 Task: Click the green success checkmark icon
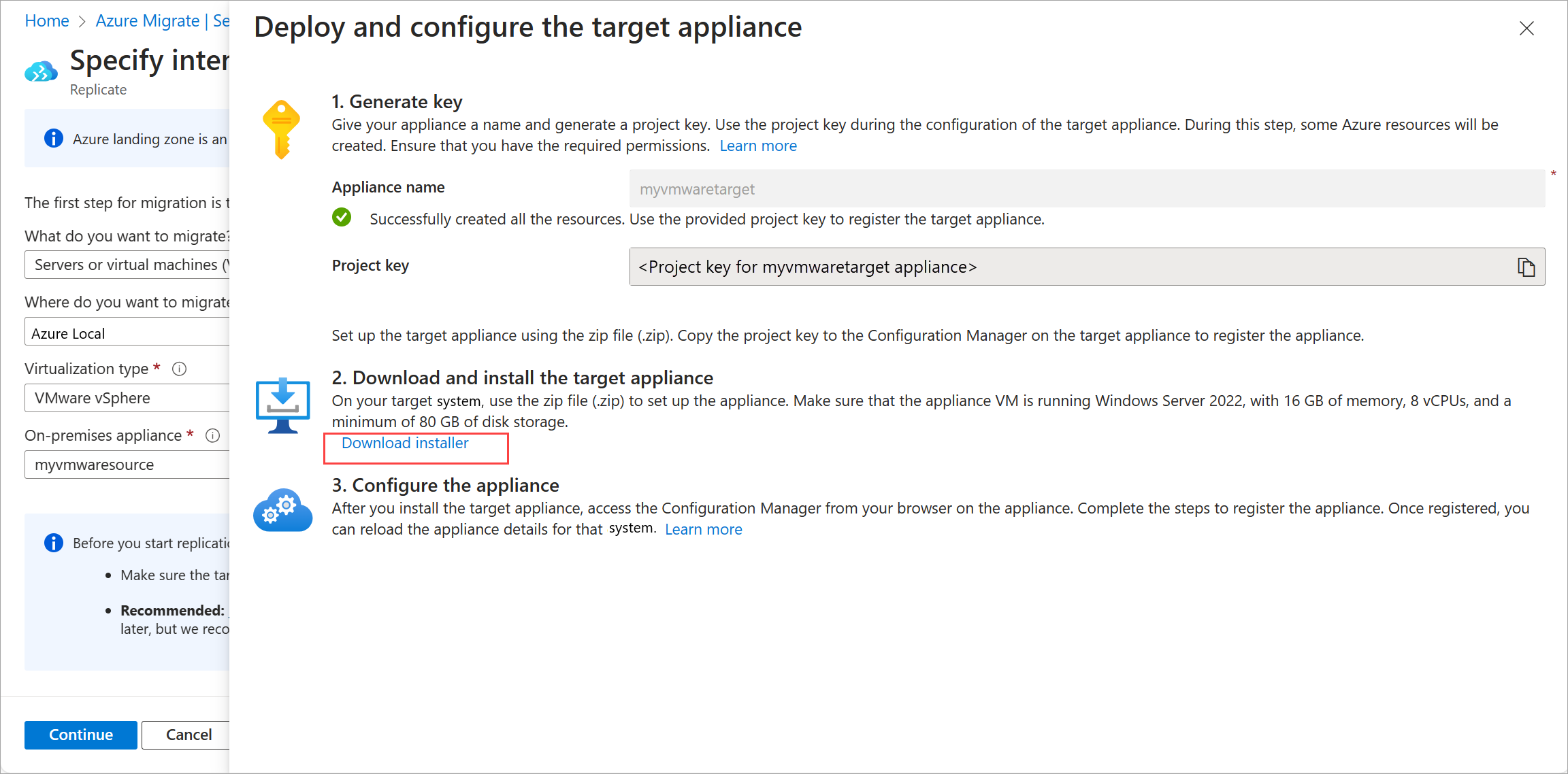click(x=342, y=218)
